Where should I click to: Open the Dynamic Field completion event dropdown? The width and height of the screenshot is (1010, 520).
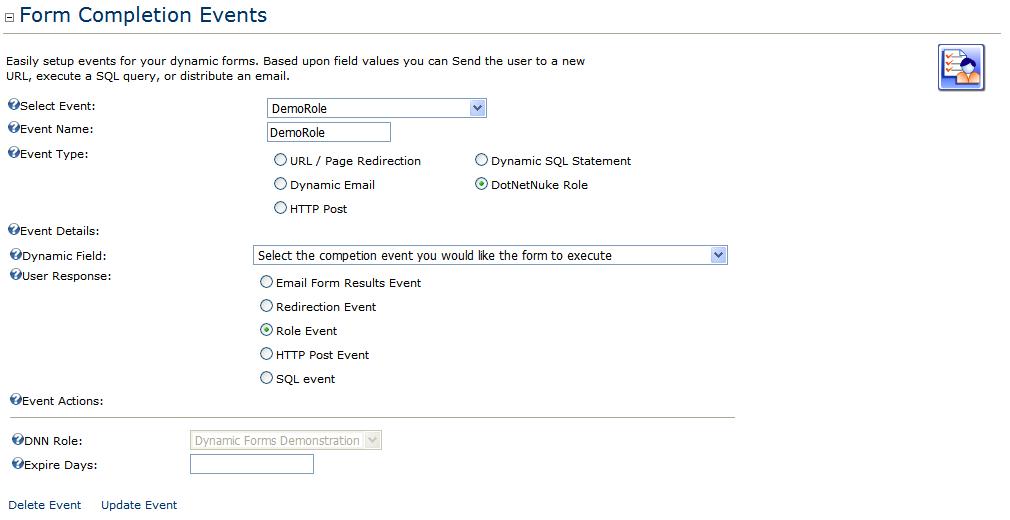pos(490,255)
